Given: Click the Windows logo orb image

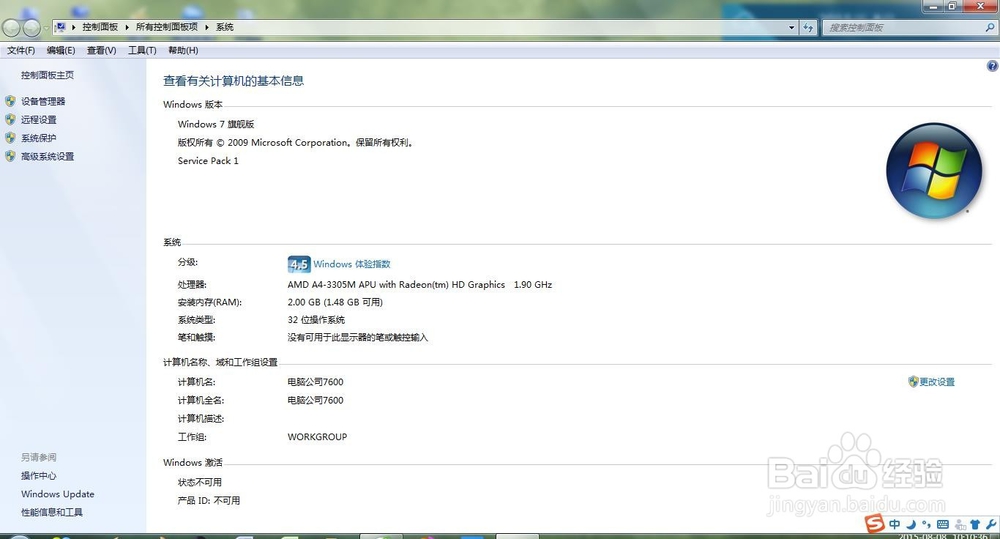Looking at the screenshot, I should [x=934, y=171].
